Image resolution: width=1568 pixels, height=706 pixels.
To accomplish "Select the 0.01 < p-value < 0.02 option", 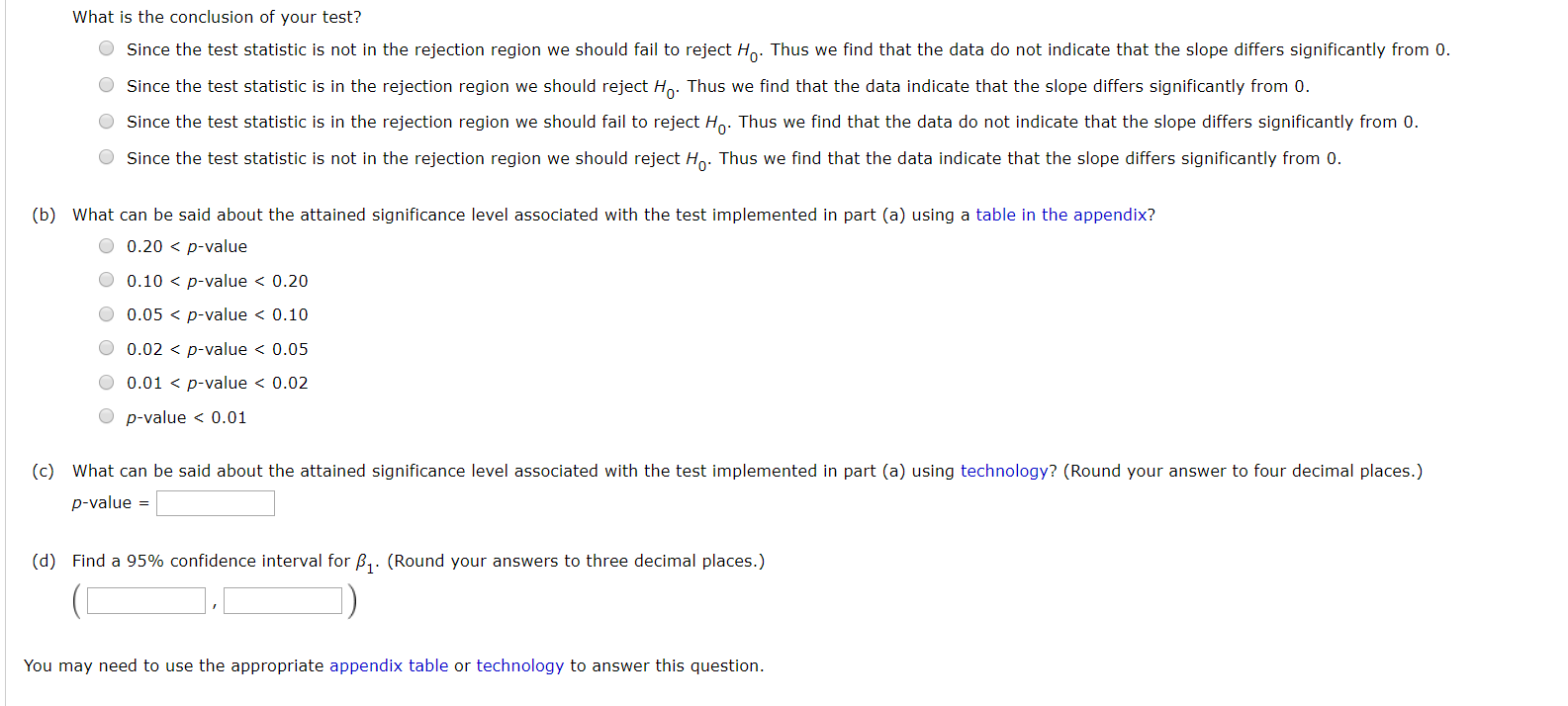I will click(106, 382).
